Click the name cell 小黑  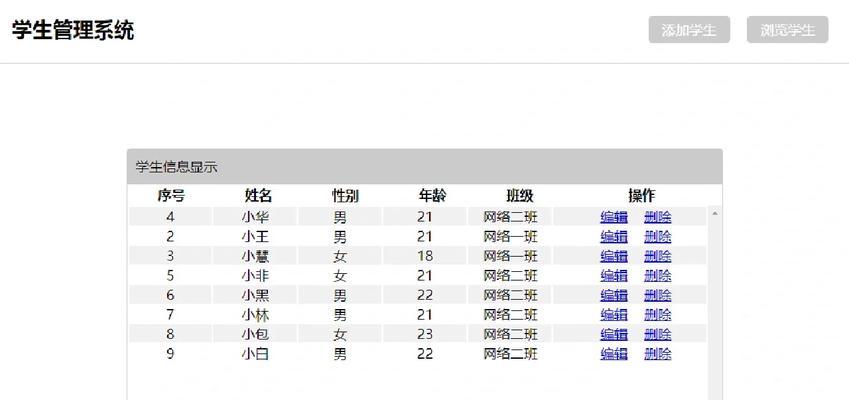255,295
